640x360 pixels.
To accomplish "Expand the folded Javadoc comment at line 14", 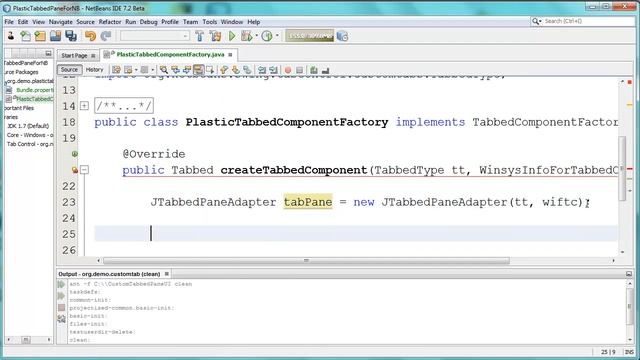I will point(84,106).
